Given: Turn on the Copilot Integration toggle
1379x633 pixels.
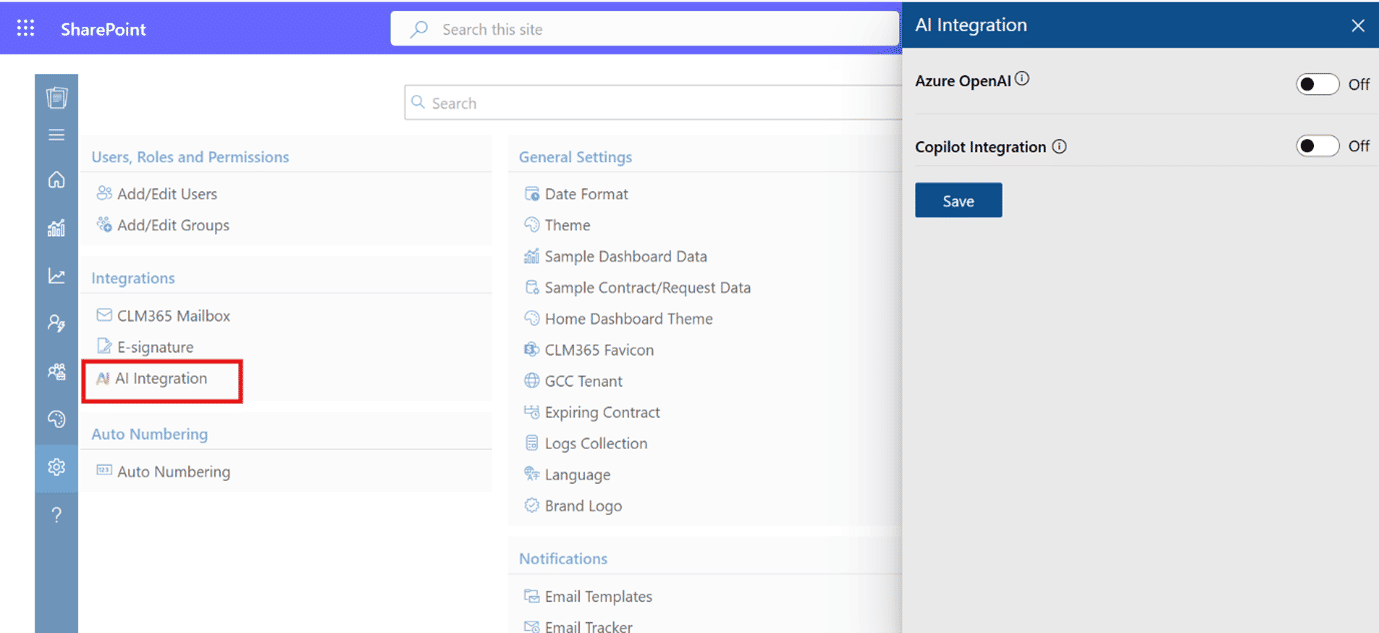Looking at the screenshot, I should click(1317, 146).
